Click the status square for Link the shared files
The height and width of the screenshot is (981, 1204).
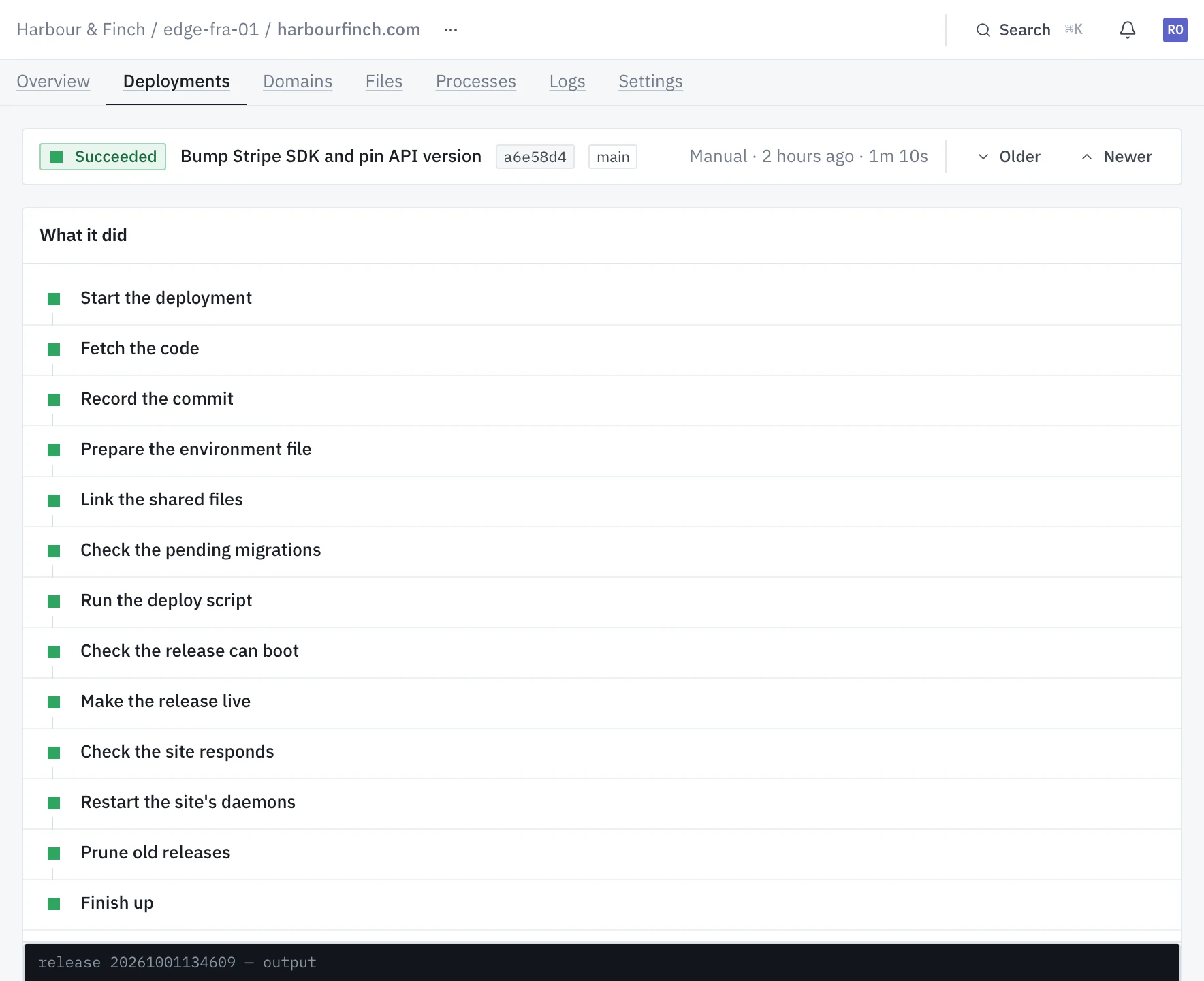coord(54,501)
